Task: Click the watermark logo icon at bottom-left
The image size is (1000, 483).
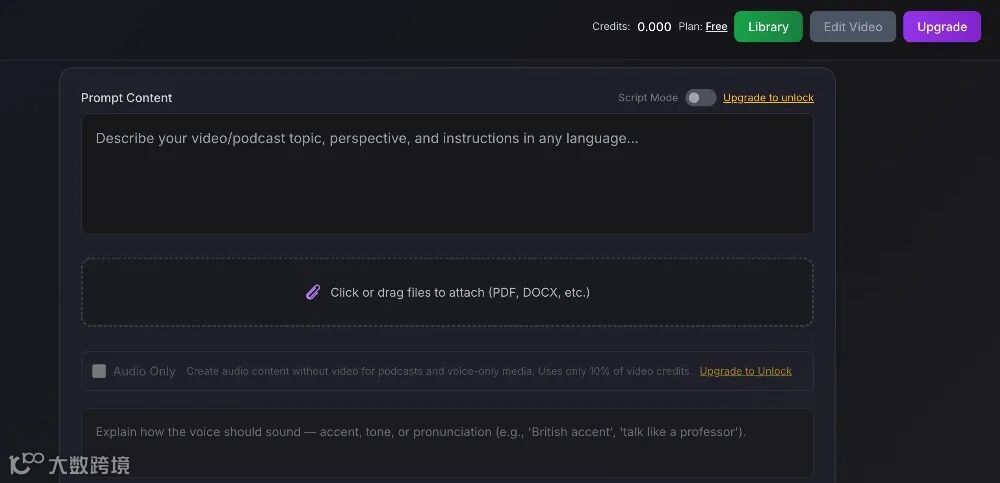Action: tap(26, 464)
